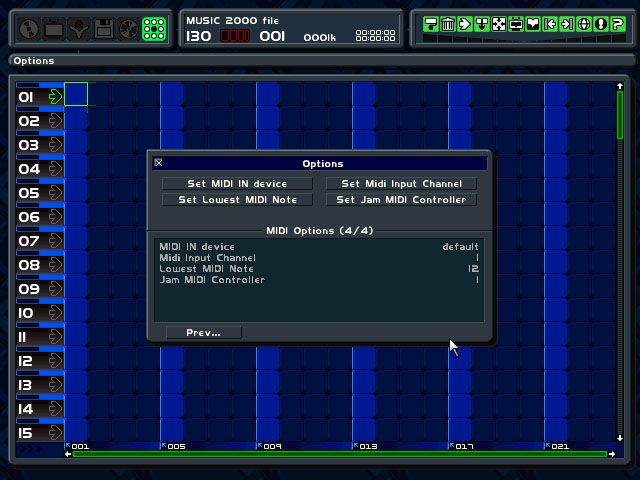Click the globe icon in top toolbar

tap(29, 29)
